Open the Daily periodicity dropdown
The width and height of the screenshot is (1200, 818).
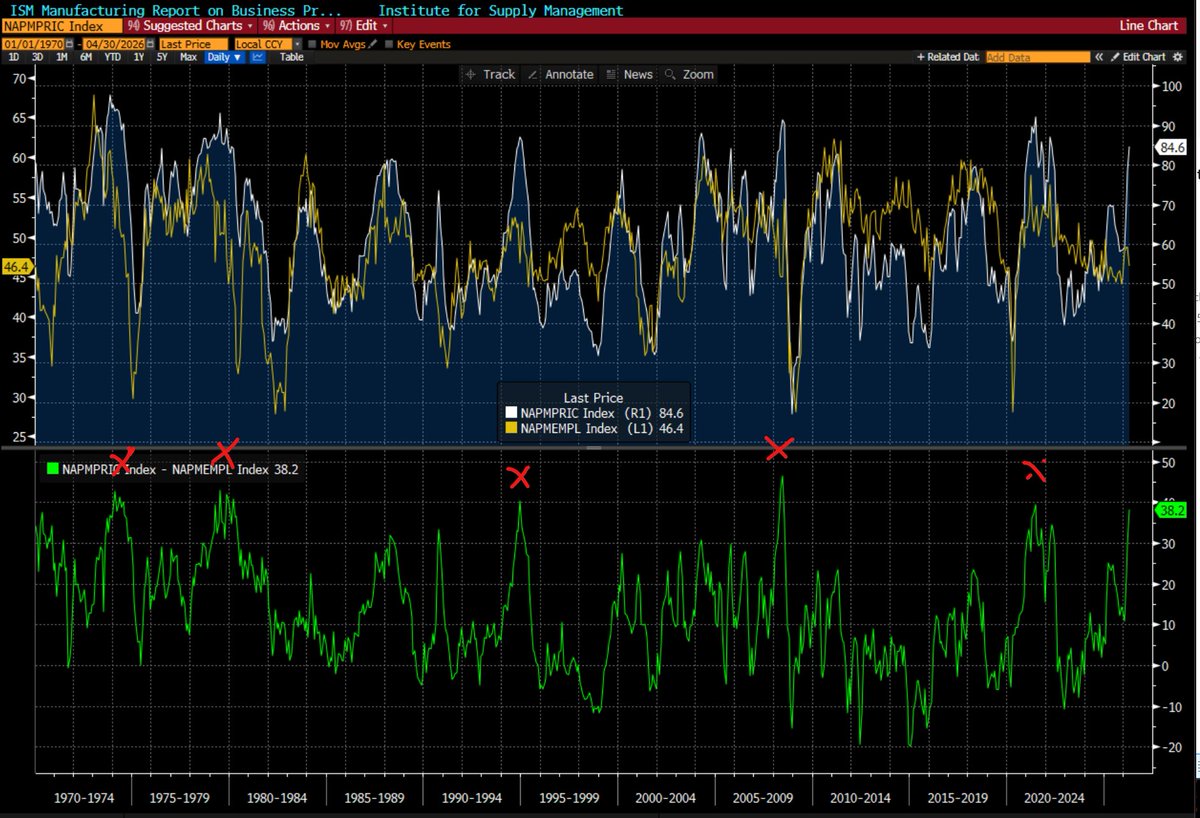click(224, 57)
